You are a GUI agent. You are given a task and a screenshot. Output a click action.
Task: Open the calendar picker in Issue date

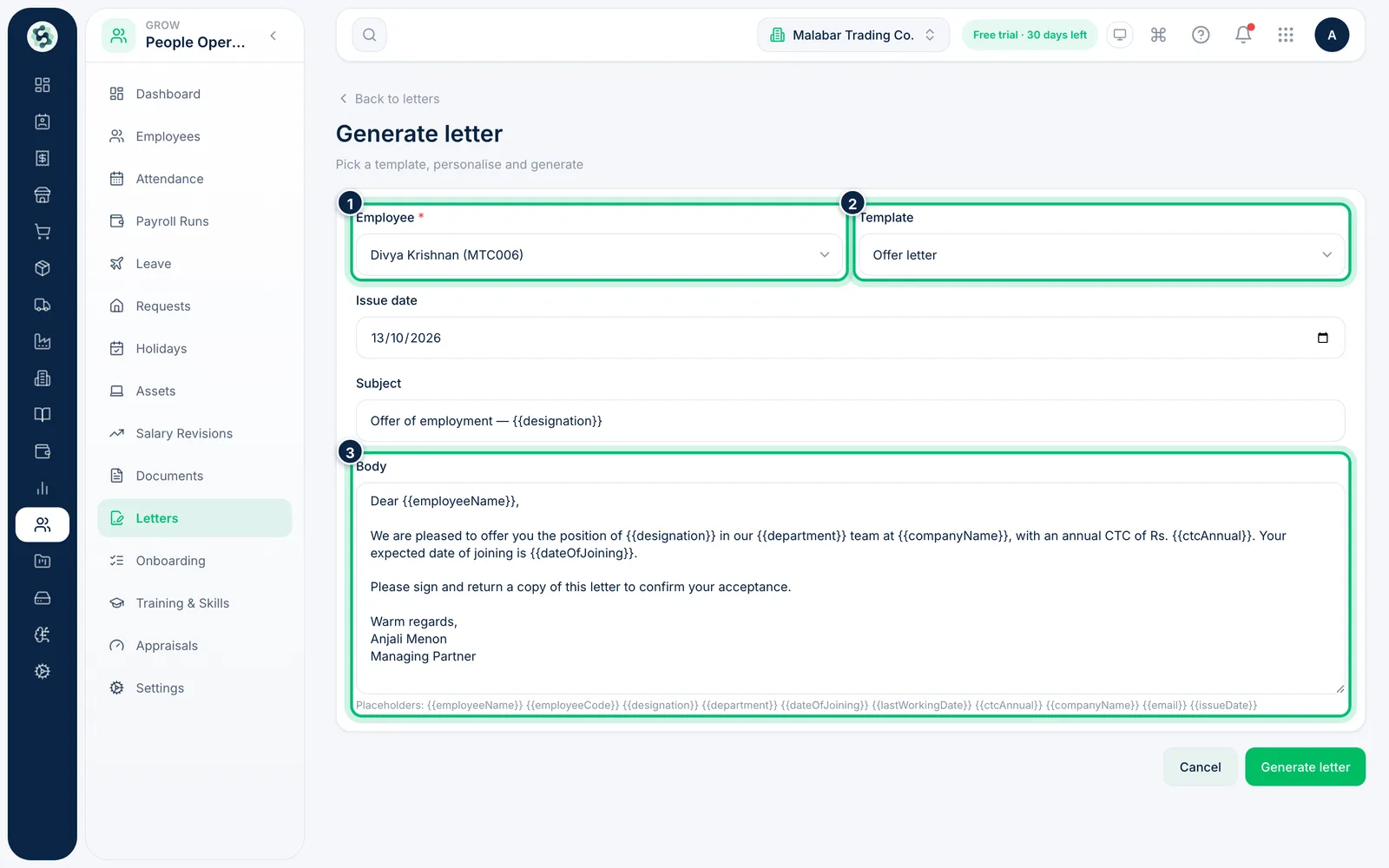click(1322, 338)
